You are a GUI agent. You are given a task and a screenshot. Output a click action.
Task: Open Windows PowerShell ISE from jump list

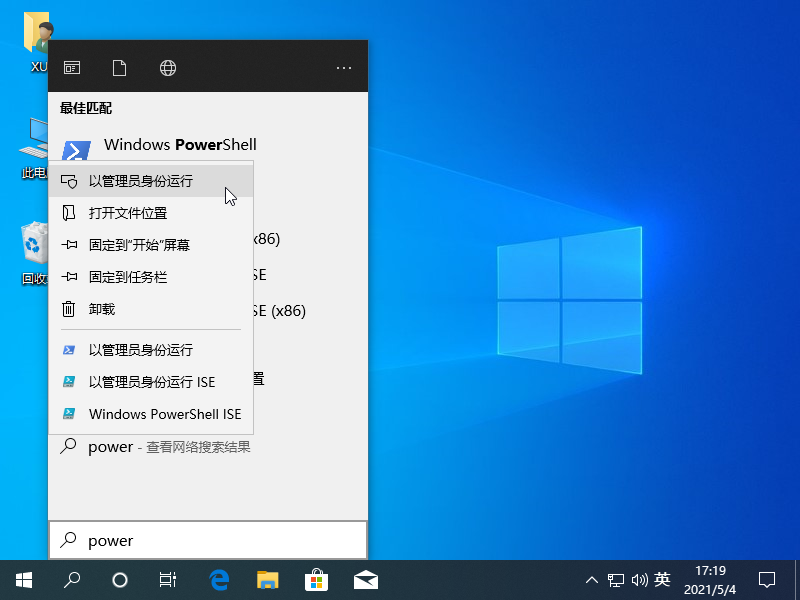[x=164, y=414]
